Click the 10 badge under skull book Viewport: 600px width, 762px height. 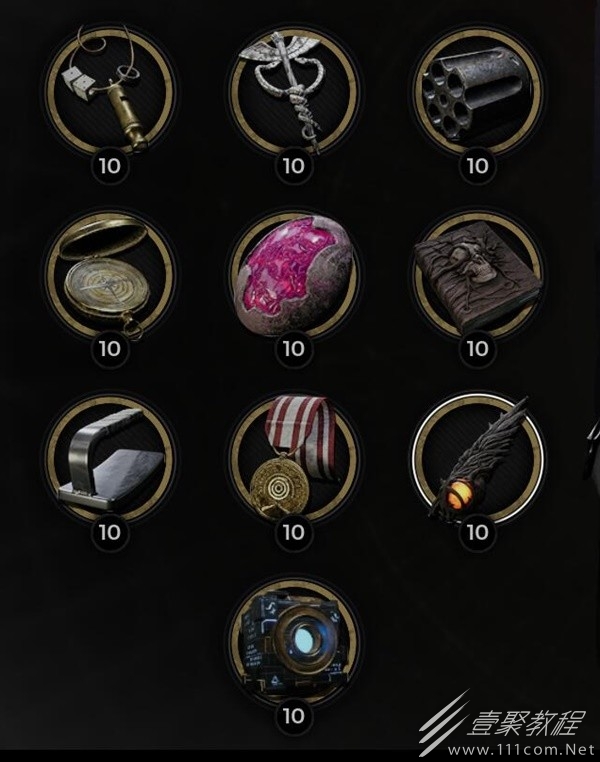click(477, 349)
